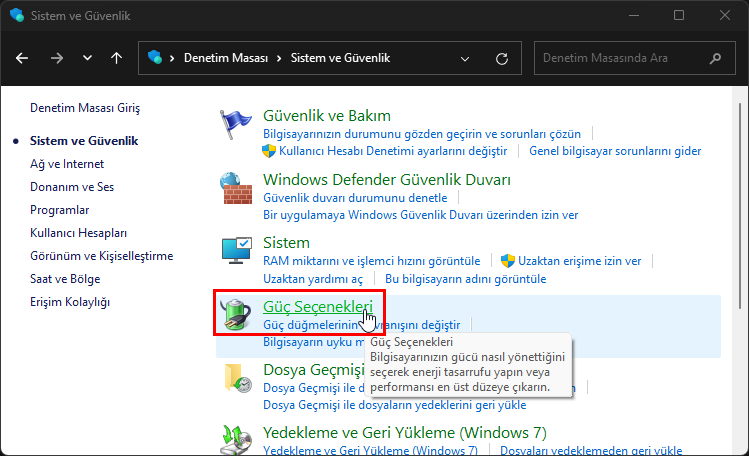Open Programlar category
This screenshot has width=749, height=456.
pyautogui.click(x=60, y=210)
